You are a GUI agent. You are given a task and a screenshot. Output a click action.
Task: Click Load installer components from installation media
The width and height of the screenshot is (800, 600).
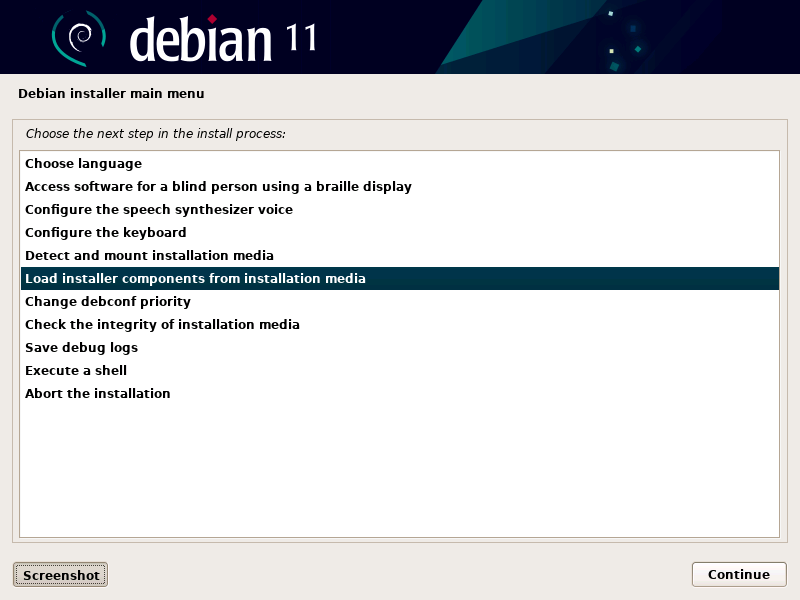(399, 279)
